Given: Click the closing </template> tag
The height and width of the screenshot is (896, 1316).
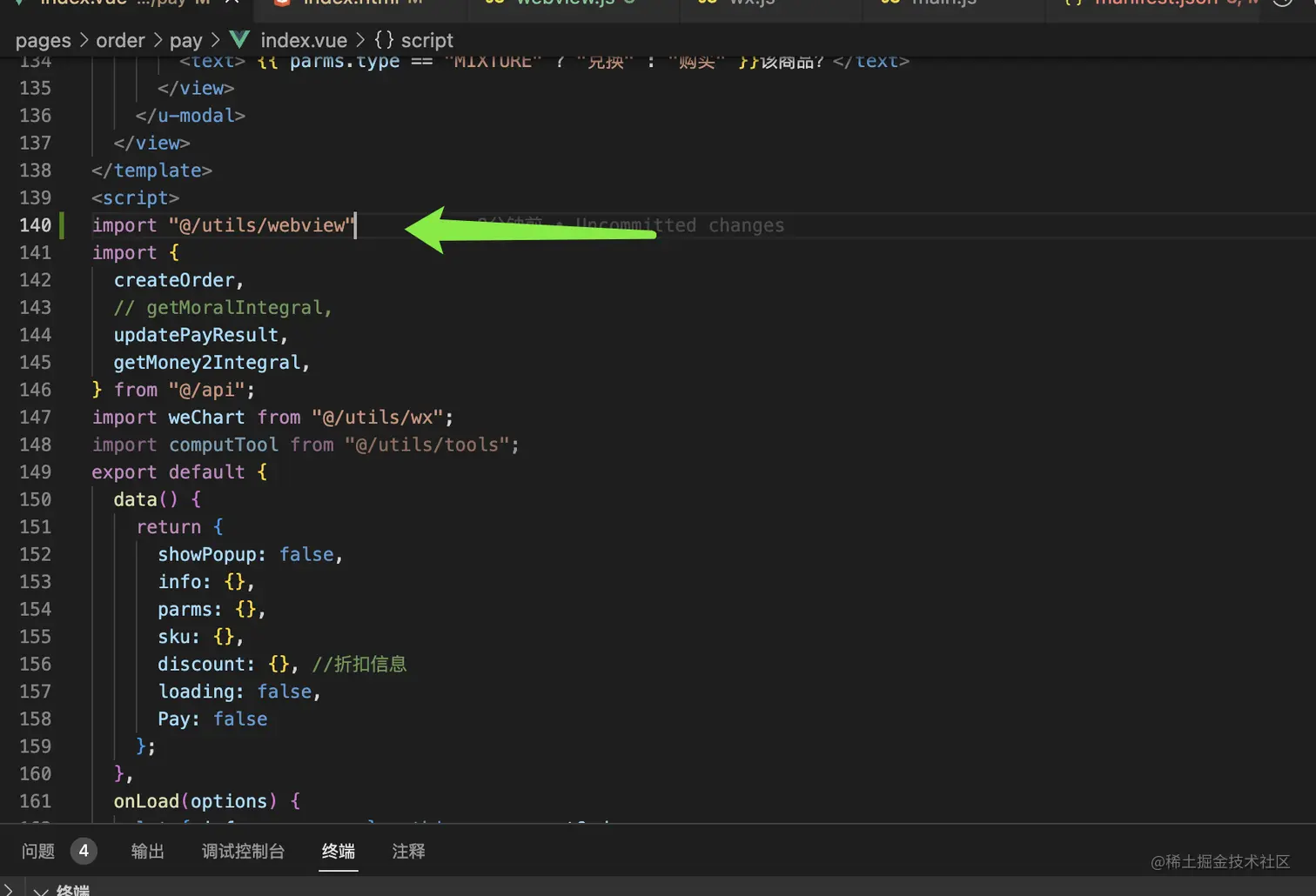Looking at the screenshot, I should (151, 171).
